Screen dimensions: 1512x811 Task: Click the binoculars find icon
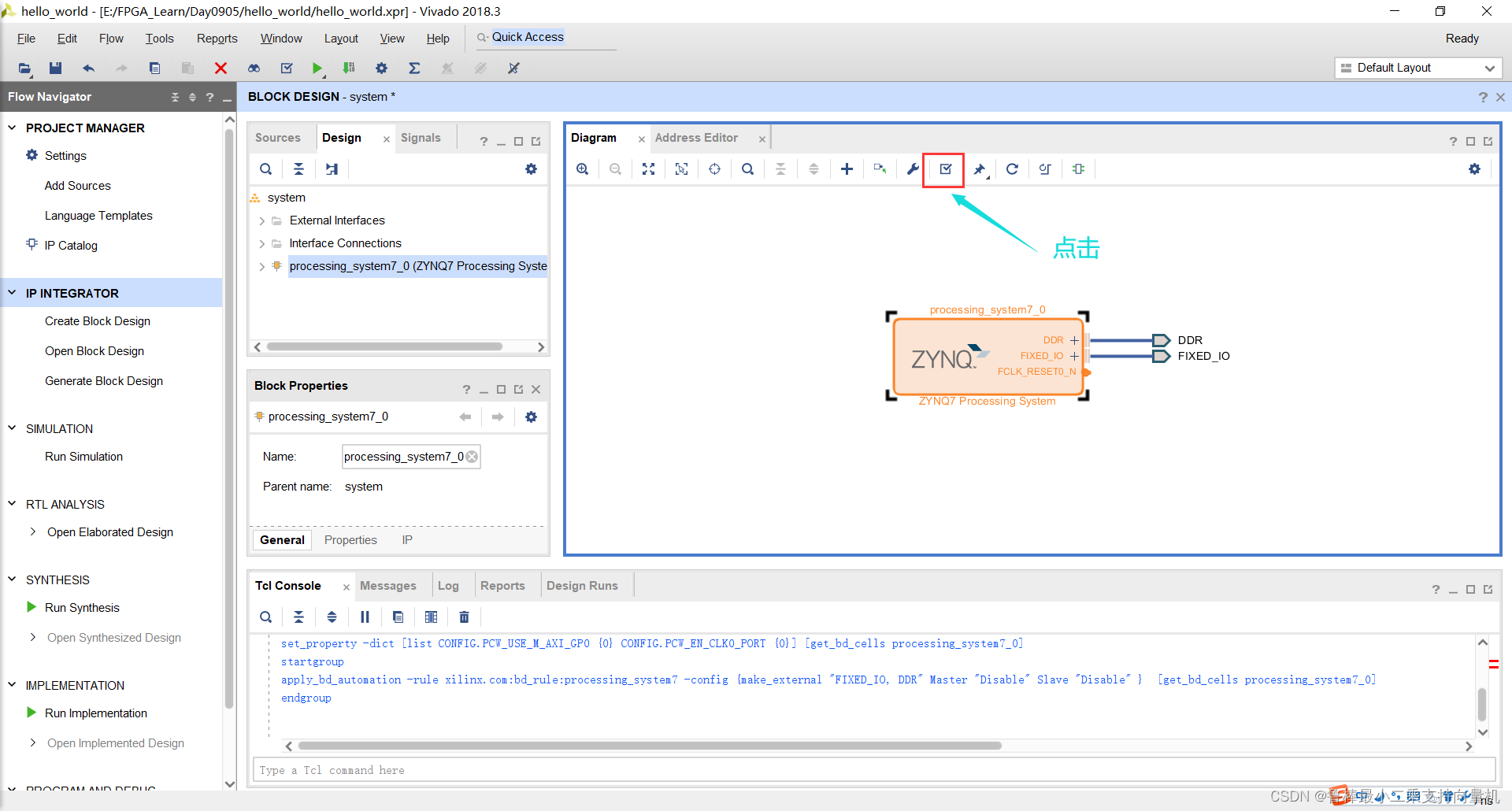pos(254,69)
